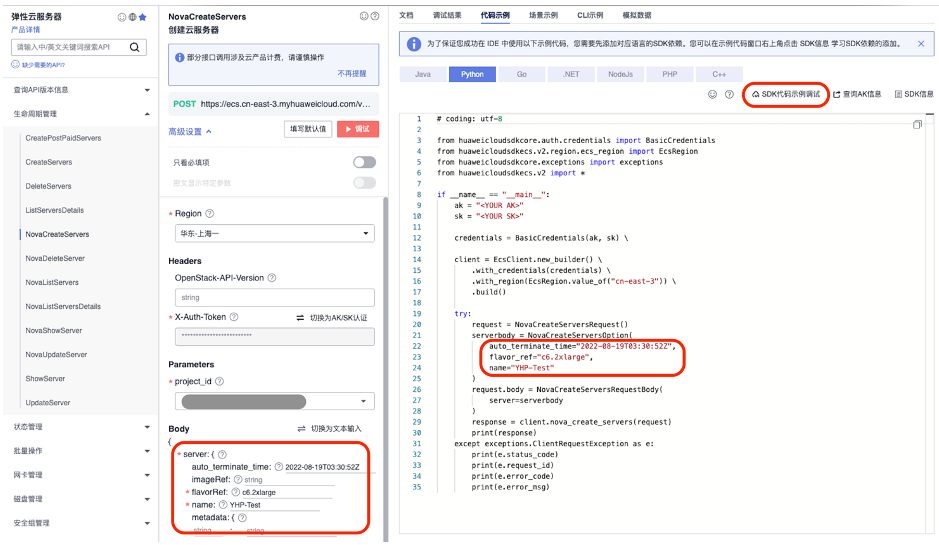The width and height of the screenshot is (939, 545).
Task: Click the help icon next to imageRef
Action: pos(238,479)
